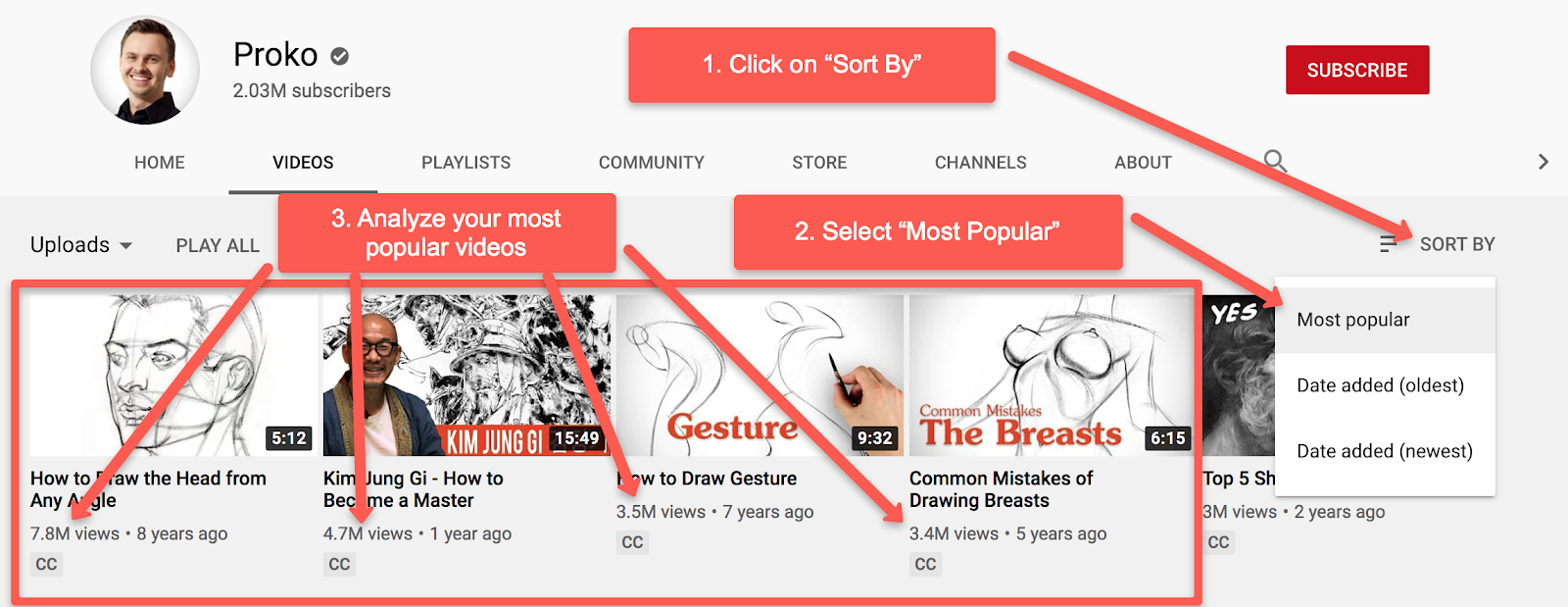Choose Date added (newest) option
The width and height of the screenshot is (1568, 607).
point(1385,451)
